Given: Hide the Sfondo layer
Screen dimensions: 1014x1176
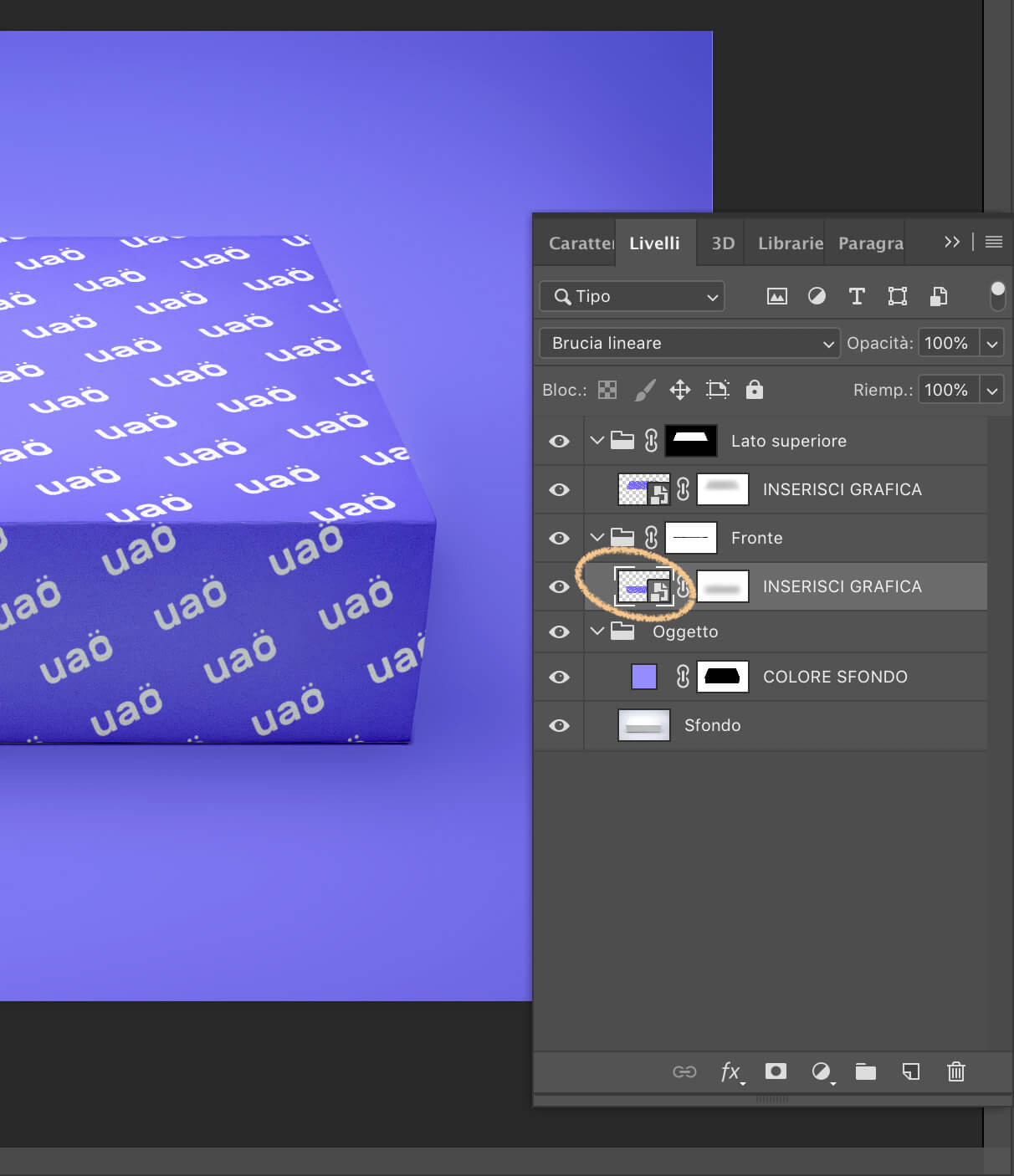Looking at the screenshot, I should click(559, 725).
